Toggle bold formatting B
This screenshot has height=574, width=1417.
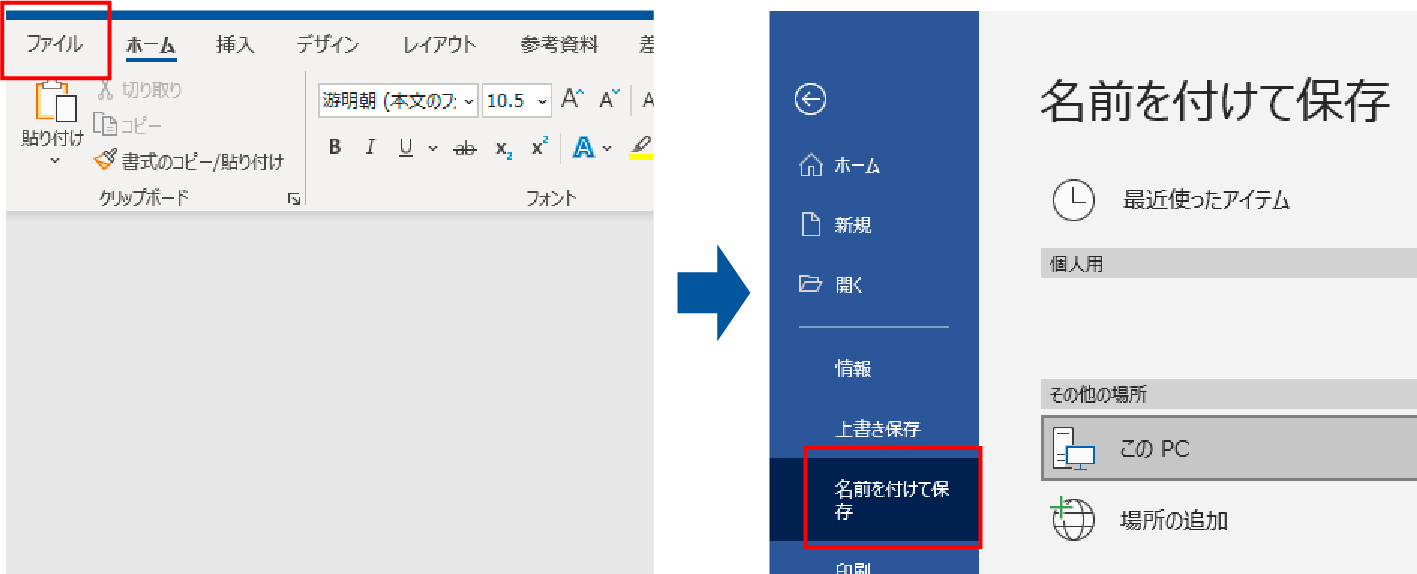[335, 148]
